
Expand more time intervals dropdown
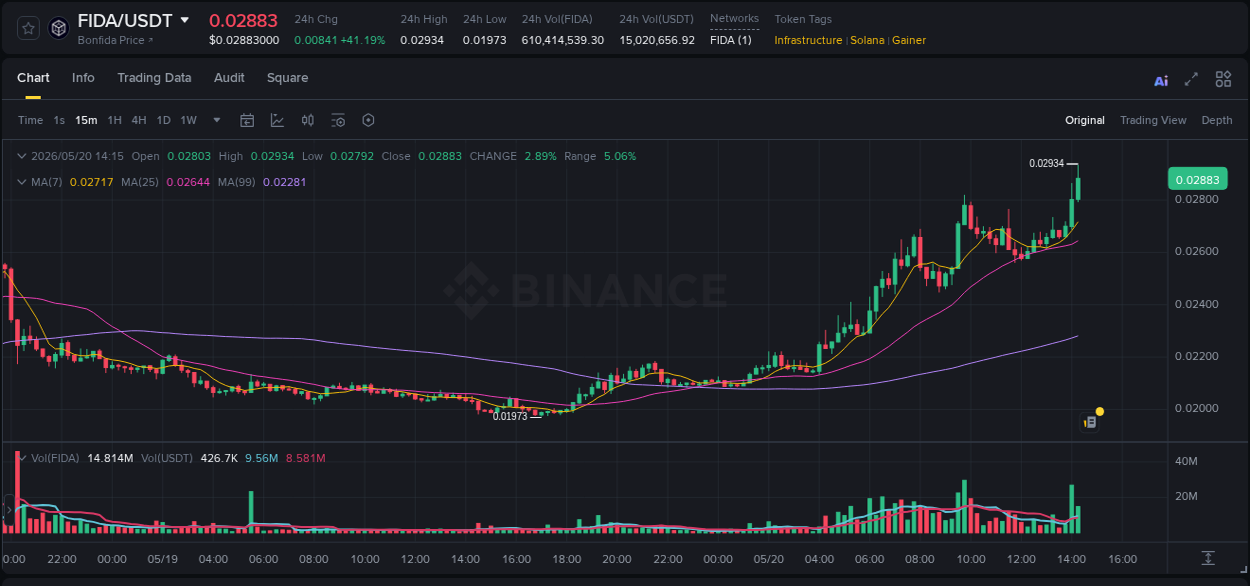tap(217, 120)
